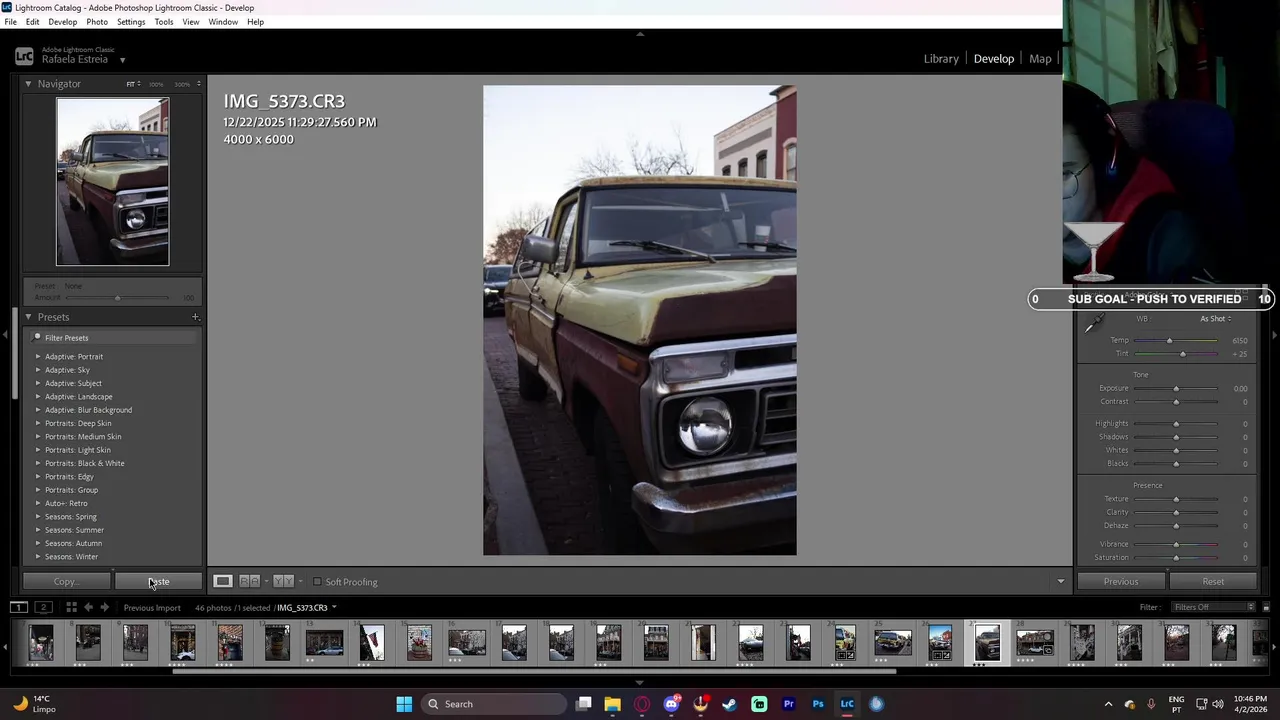Viewport: 1280px width, 720px height.
Task: Click the Copy... settings button
Action: click(x=67, y=581)
